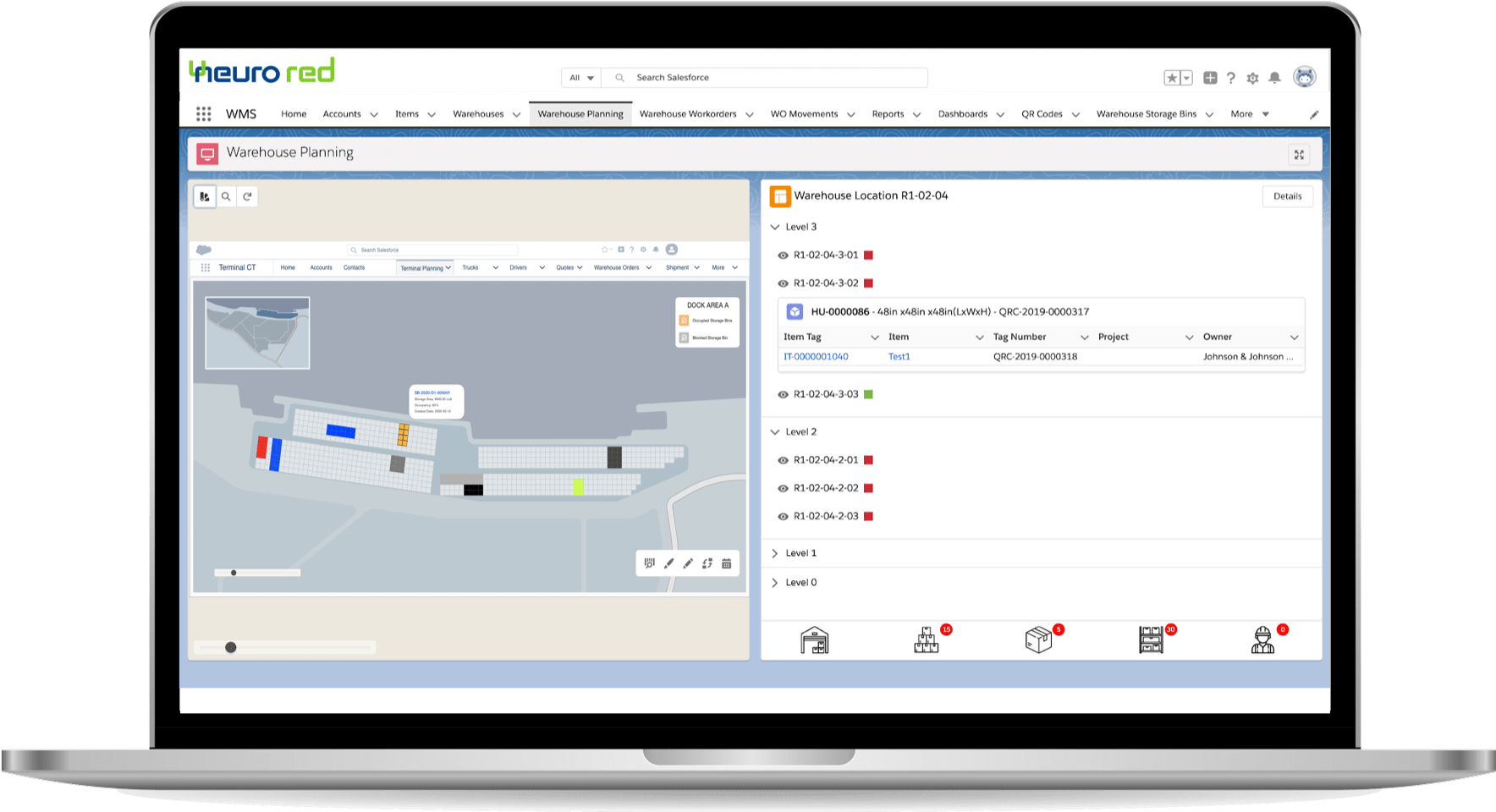Open stacked boxes icon showing 15 items
Screen dimensions: 1496x812
coord(927,640)
